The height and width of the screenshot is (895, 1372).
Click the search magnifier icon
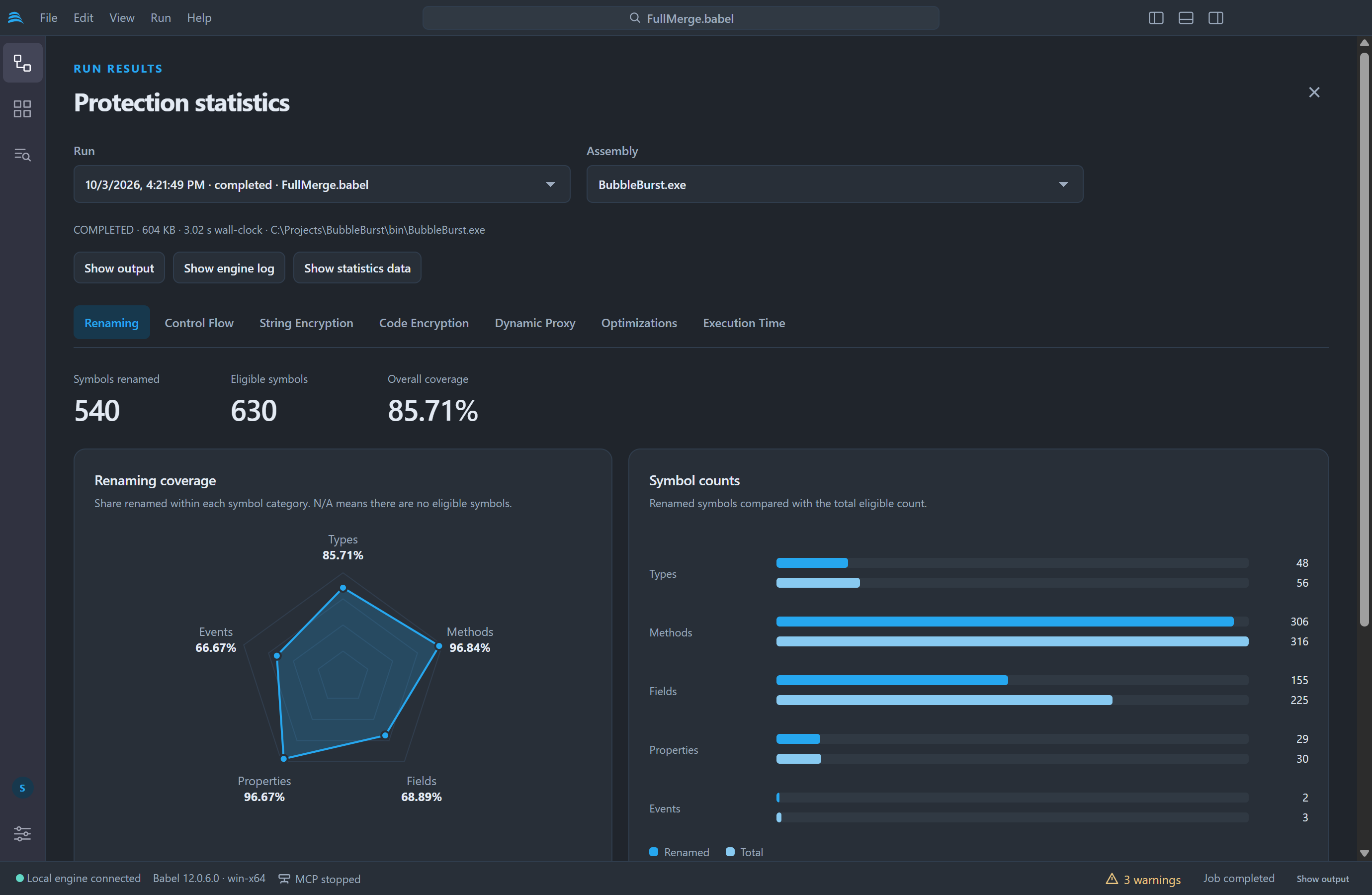tap(634, 18)
